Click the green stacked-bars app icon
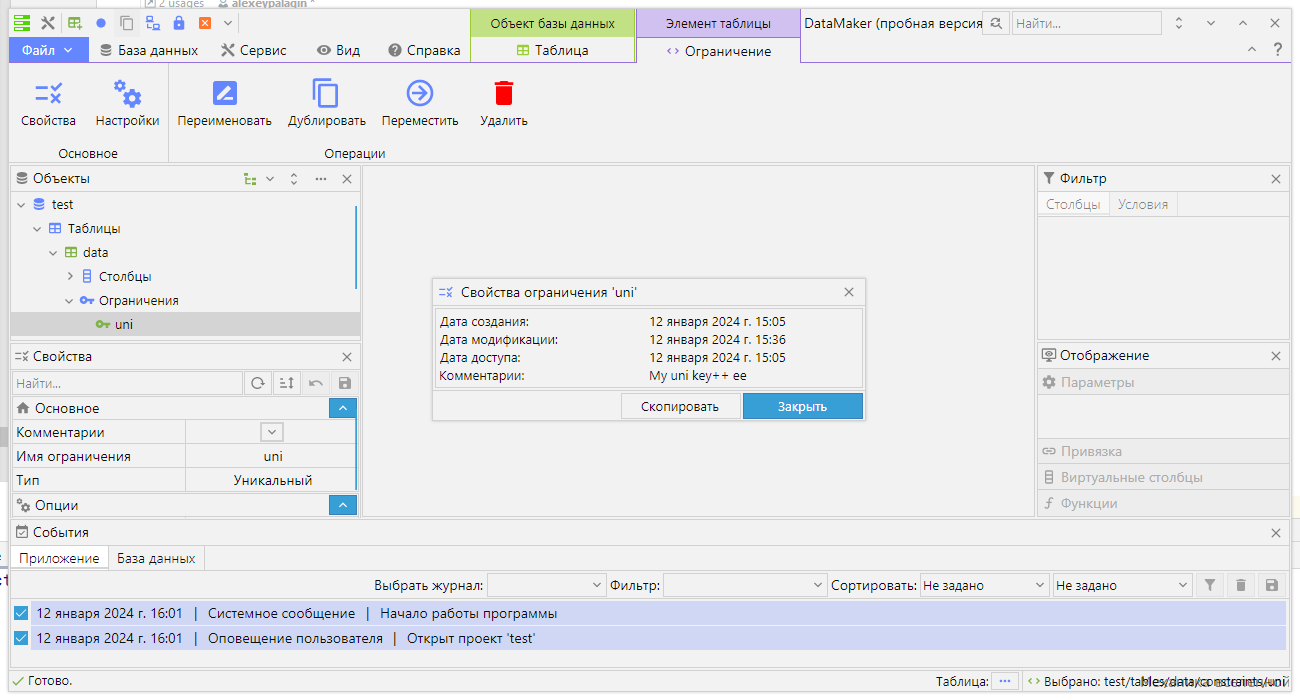 pos(22,23)
